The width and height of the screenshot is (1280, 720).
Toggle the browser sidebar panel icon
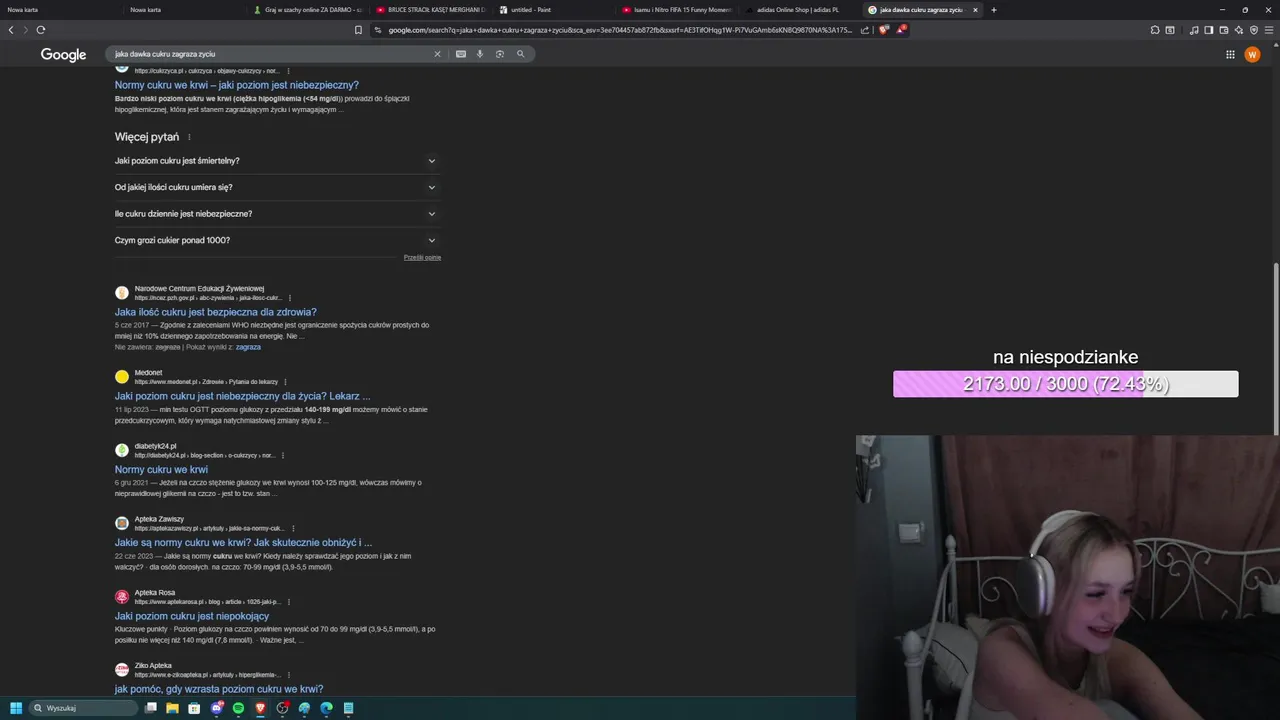coord(1209,30)
